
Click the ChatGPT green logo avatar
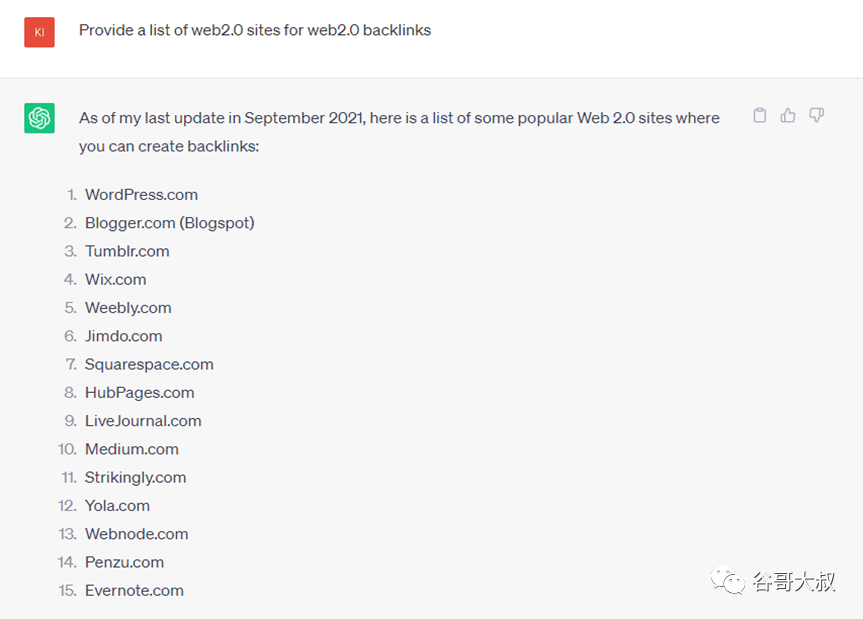tap(40, 118)
